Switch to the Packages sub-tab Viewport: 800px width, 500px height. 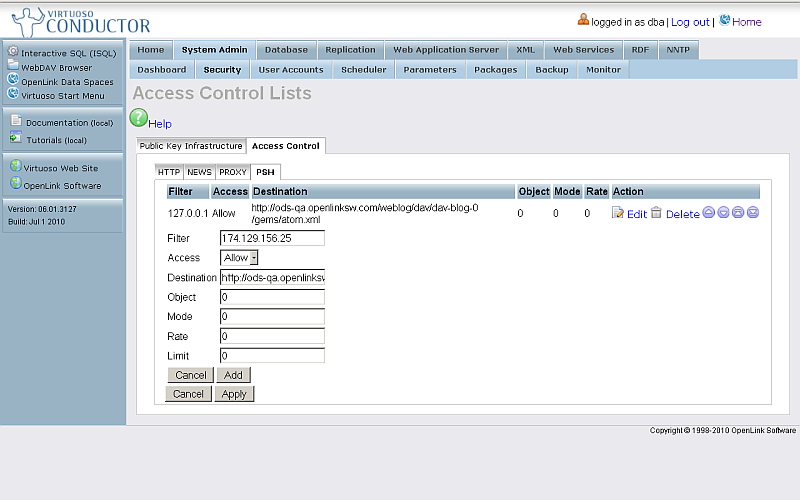point(495,70)
